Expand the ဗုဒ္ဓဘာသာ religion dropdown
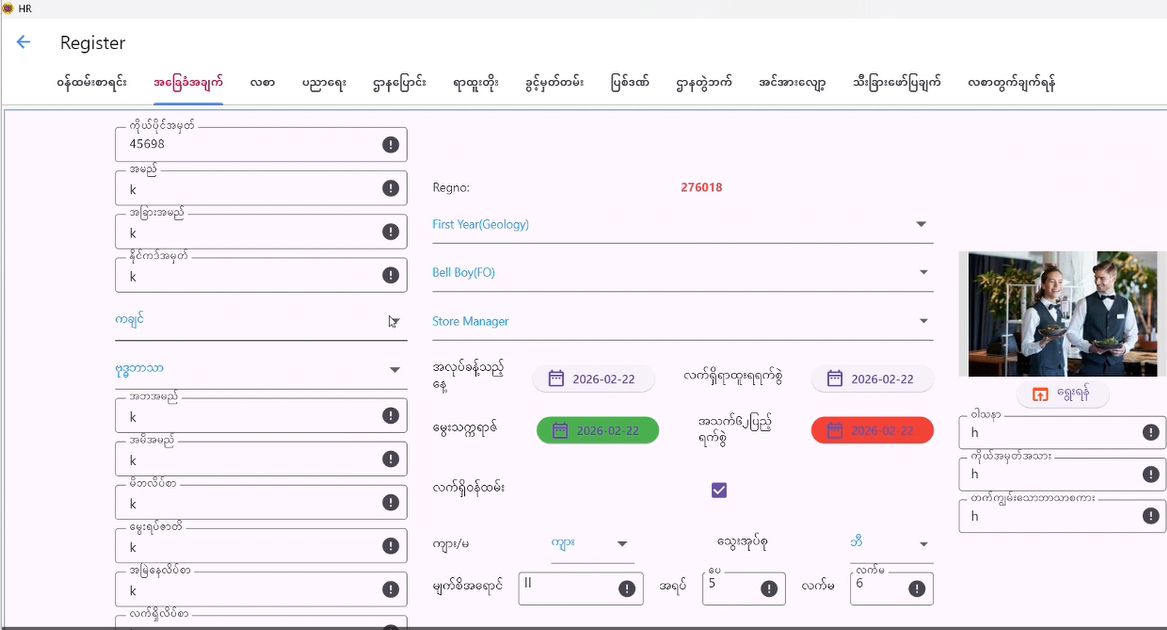The height and width of the screenshot is (630, 1167). pos(260,369)
